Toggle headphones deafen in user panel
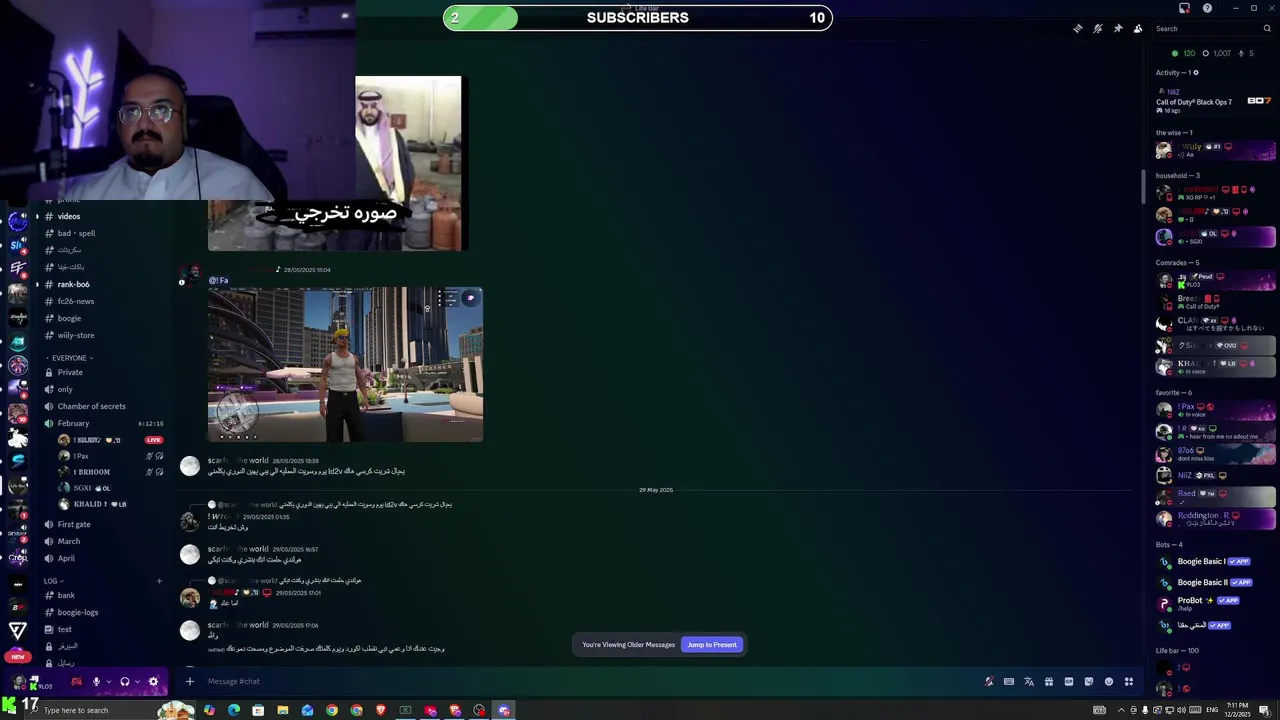Viewport: 1280px width, 720px height. pos(125,682)
